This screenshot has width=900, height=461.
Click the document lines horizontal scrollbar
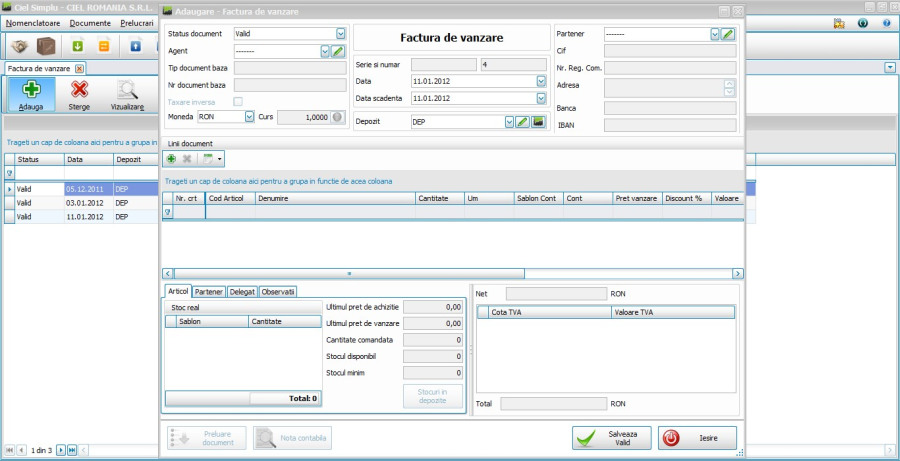tap(452, 273)
